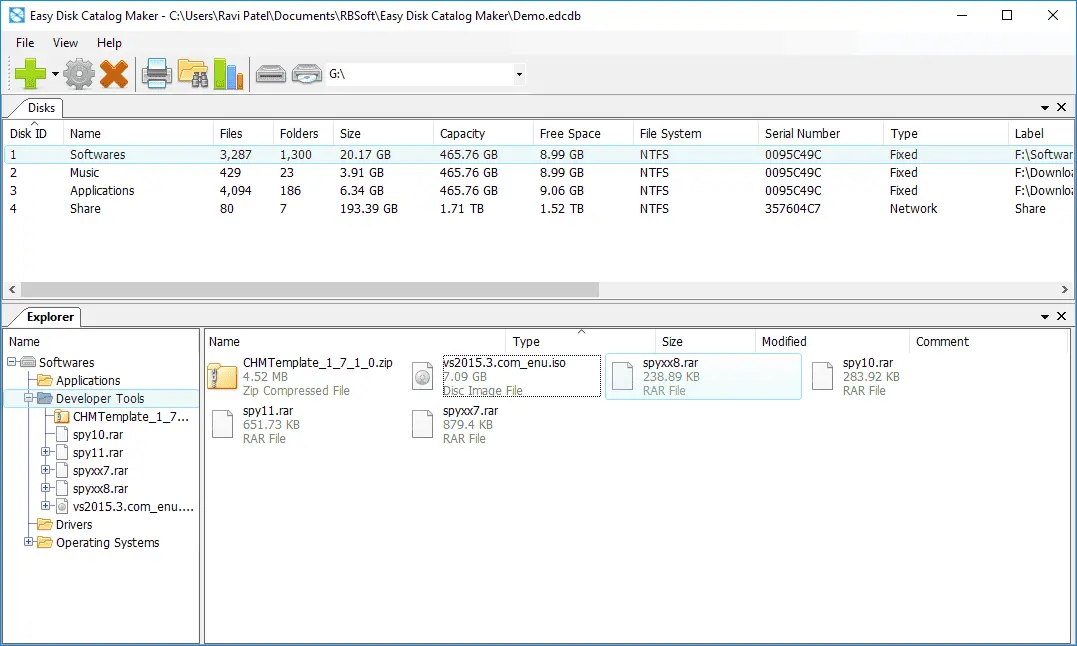Image resolution: width=1077 pixels, height=646 pixels.
Task: Click the spyxx8.rar file icon
Action: [x=622, y=376]
